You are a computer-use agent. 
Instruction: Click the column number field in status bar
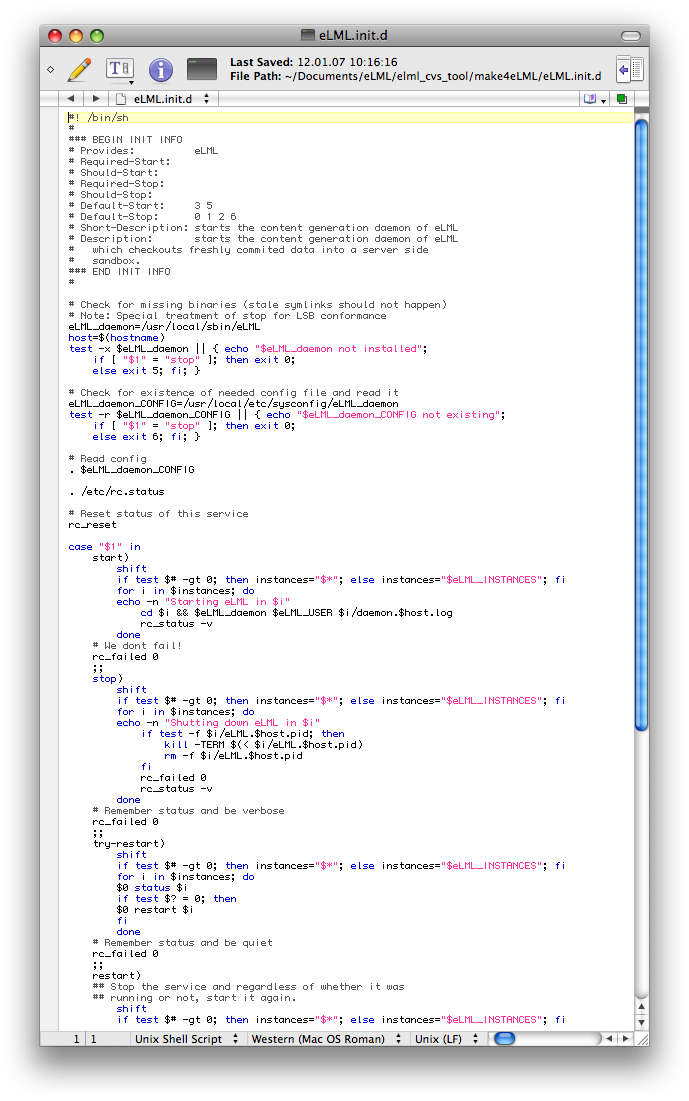93,1039
